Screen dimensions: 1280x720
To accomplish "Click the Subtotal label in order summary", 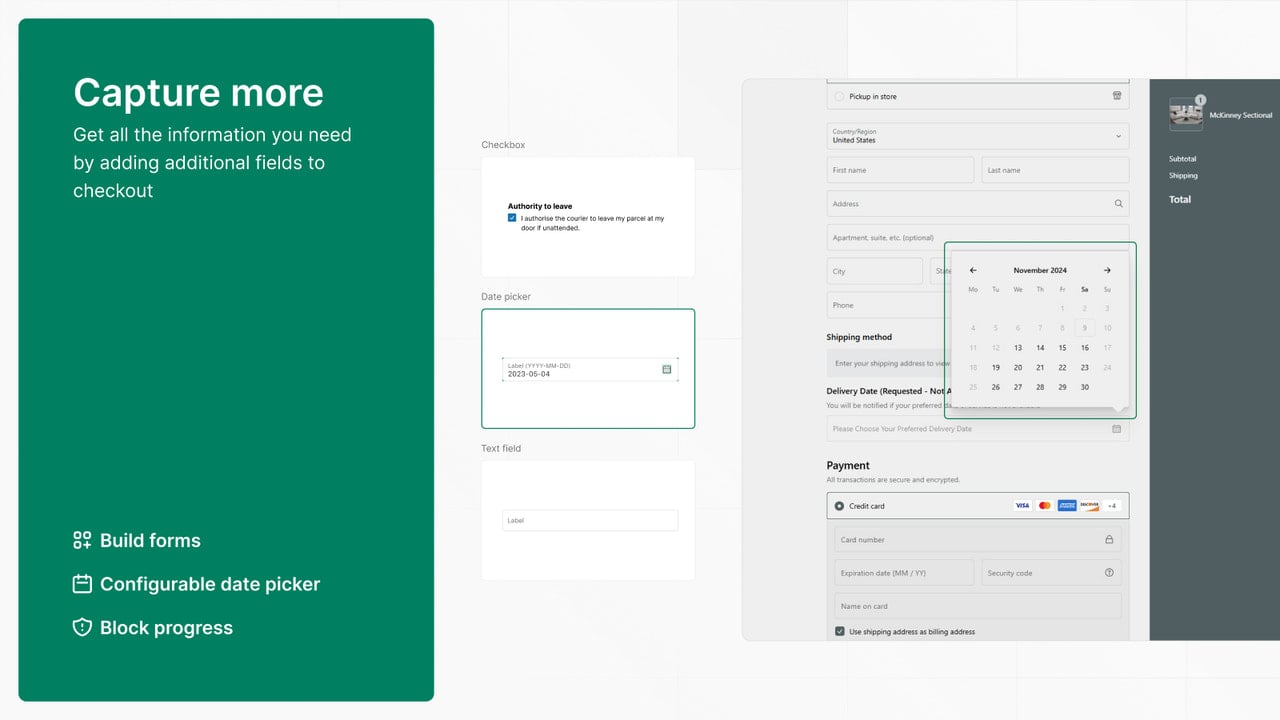I will coord(1183,159).
